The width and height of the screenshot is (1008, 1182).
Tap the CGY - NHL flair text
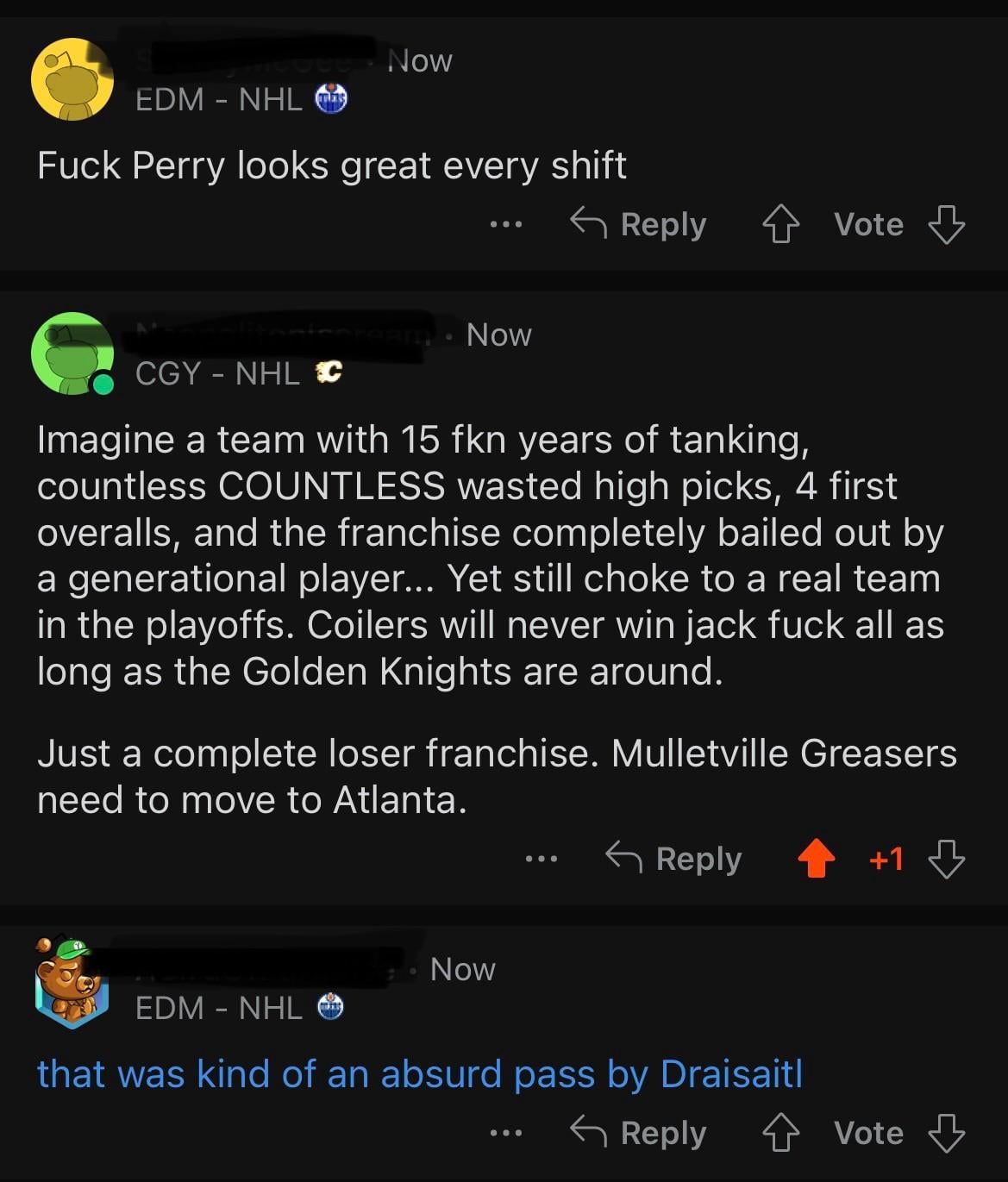point(217,373)
